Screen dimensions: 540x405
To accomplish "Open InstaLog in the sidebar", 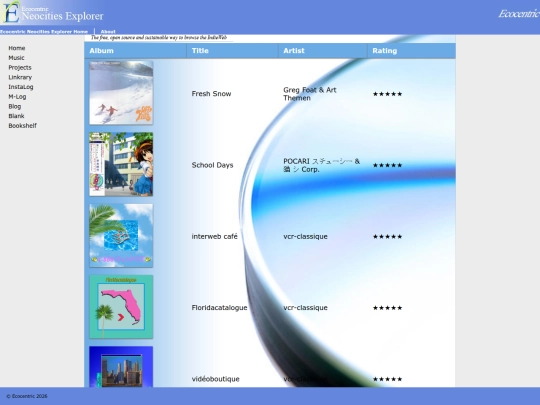I will point(21,87).
